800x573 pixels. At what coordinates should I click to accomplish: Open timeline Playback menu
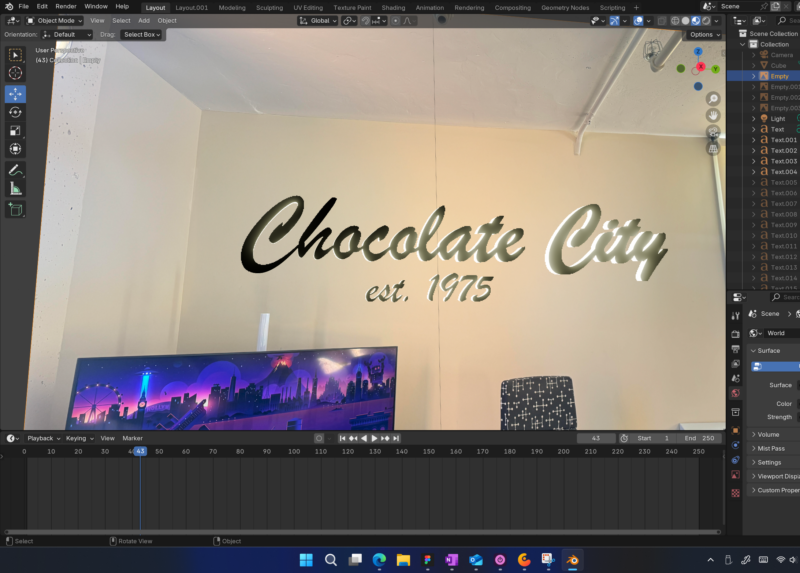tap(43, 438)
